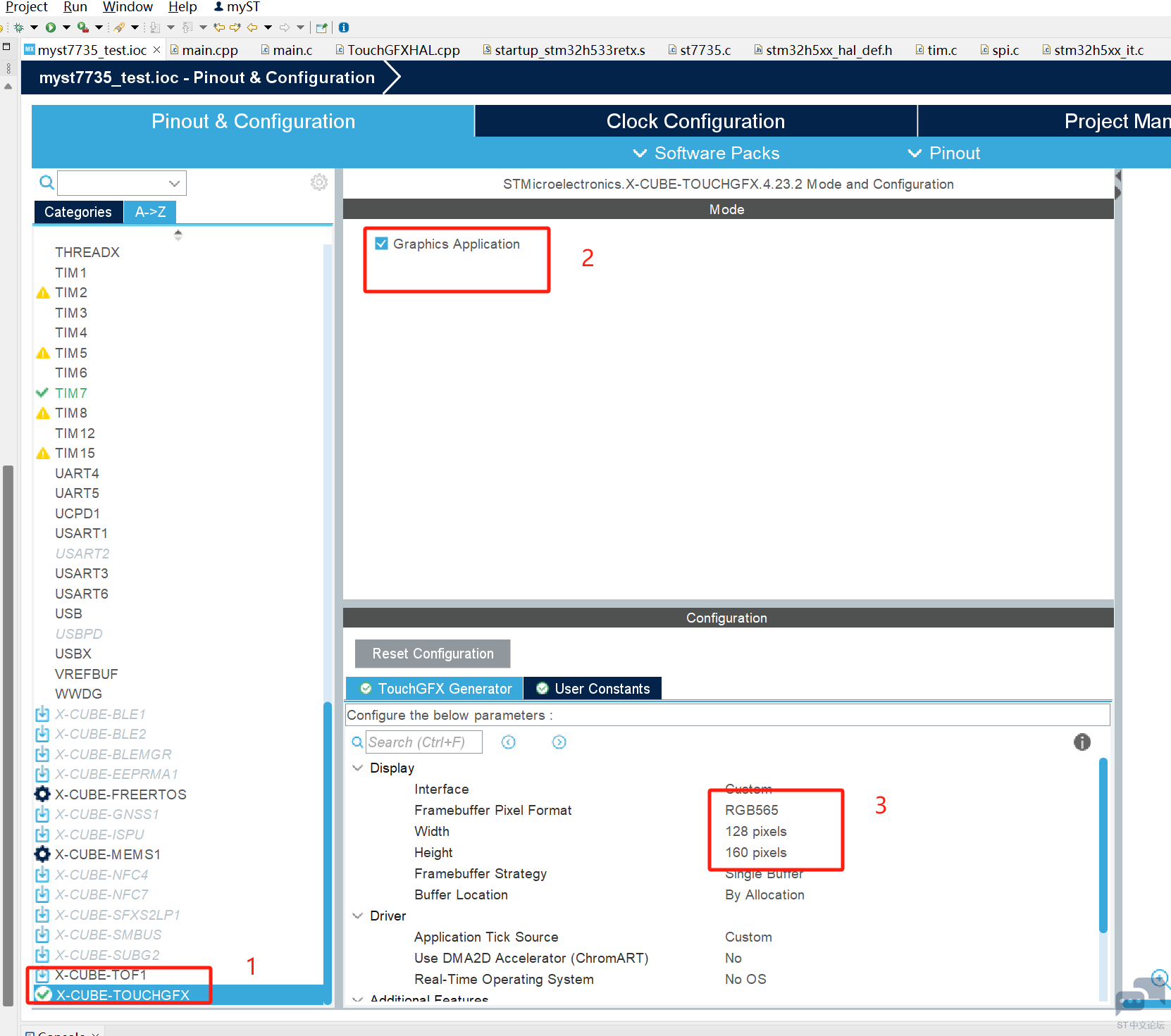
Task: Expand the Pinout dropdown menu
Action: pos(944,153)
